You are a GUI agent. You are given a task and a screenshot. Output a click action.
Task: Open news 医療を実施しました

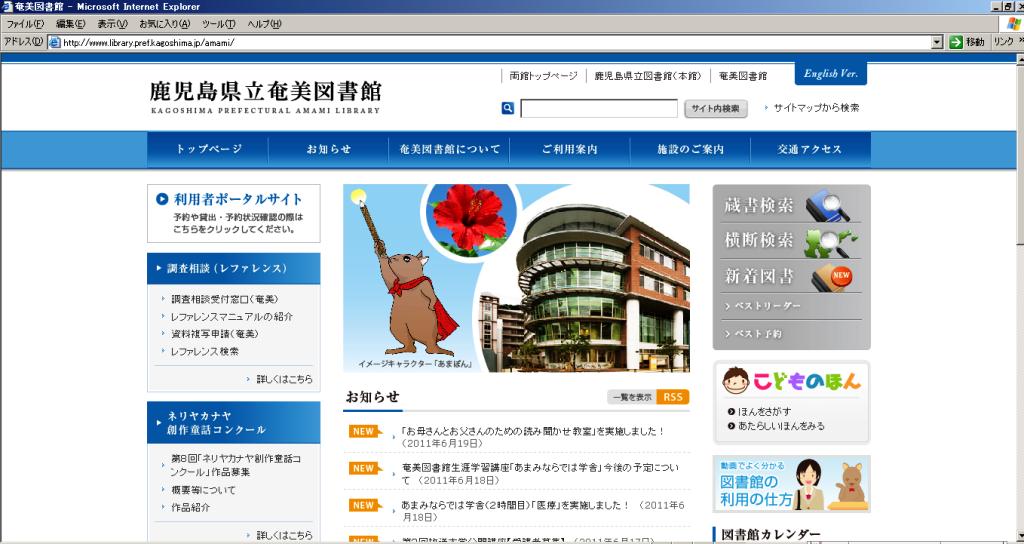(543, 511)
